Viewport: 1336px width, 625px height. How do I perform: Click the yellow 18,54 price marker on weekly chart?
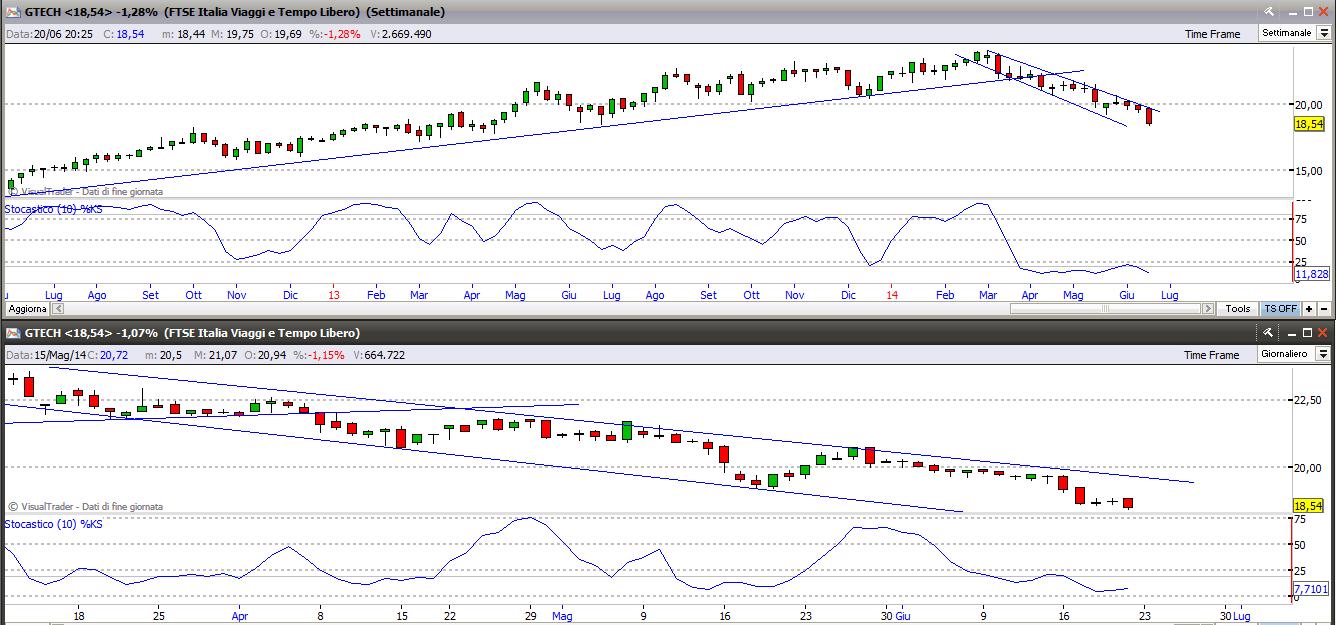[1309, 124]
